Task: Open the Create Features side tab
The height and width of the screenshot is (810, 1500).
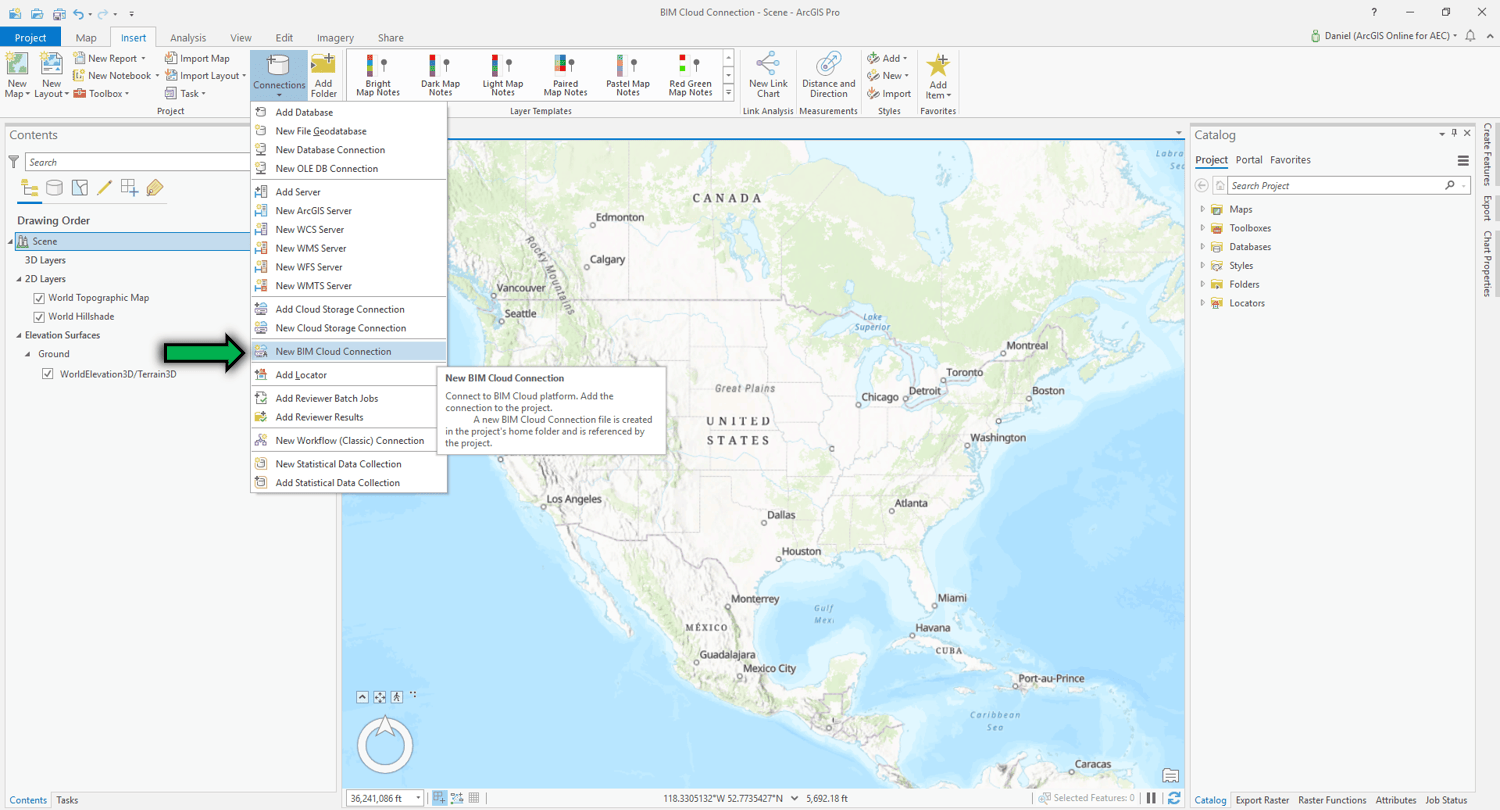Action: coord(1488,154)
